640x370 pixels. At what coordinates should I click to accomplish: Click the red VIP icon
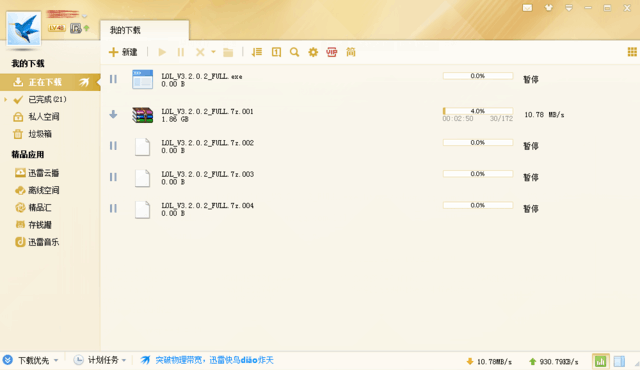click(x=332, y=52)
